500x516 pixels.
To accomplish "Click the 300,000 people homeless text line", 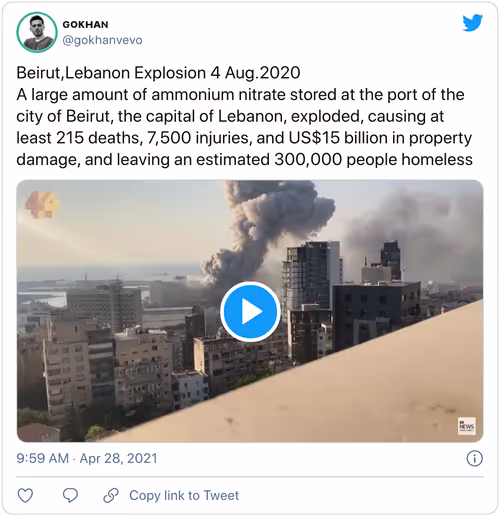I will (x=244, y=159).
